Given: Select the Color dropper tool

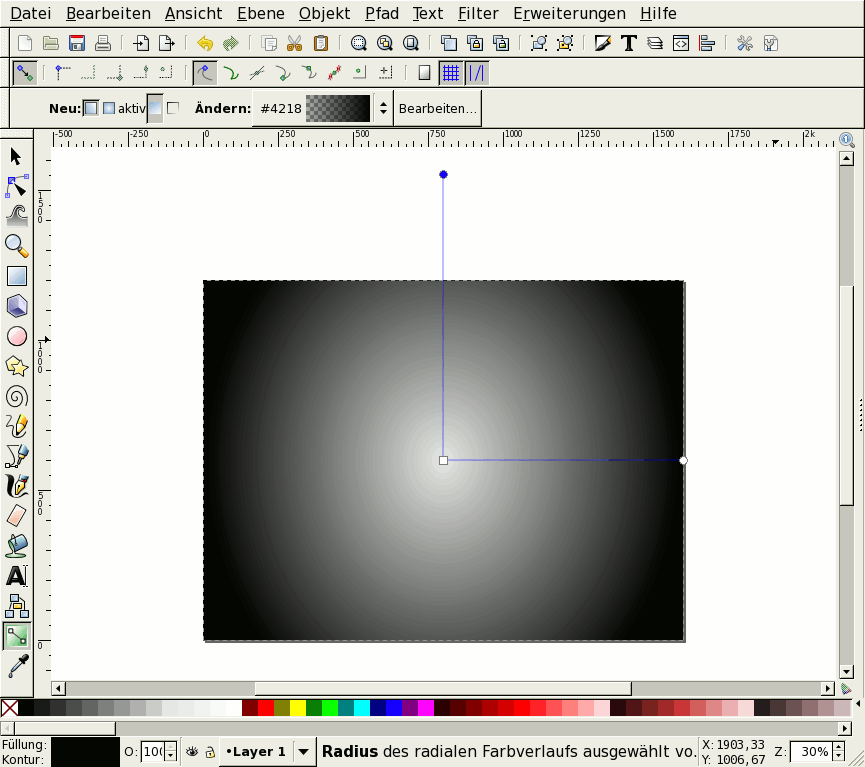Looking at the screenshot, I should 16,666.
